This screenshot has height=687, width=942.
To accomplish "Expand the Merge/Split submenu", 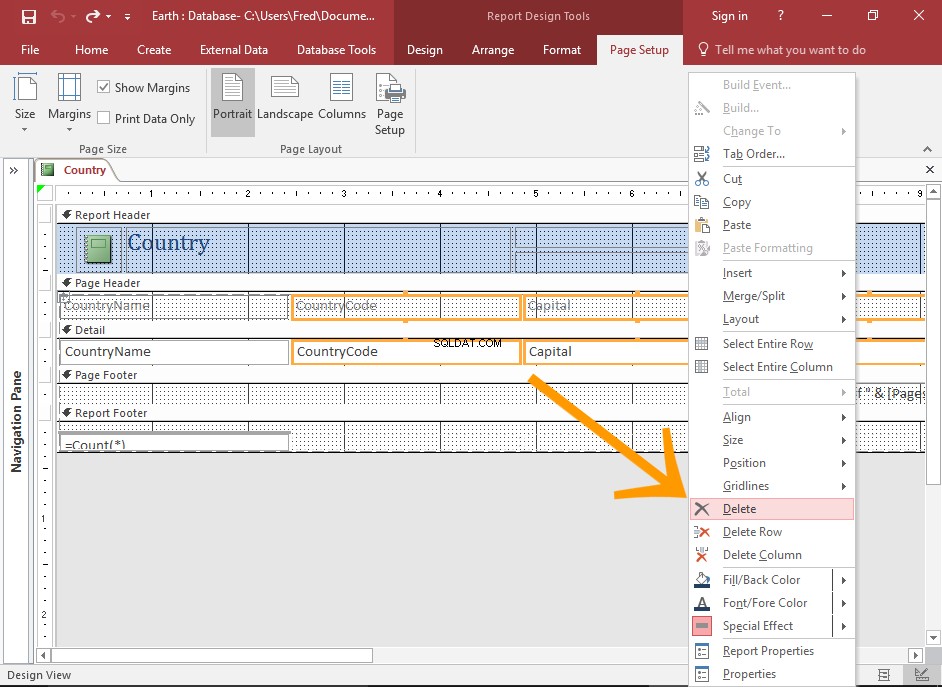I will pos(771,295).
